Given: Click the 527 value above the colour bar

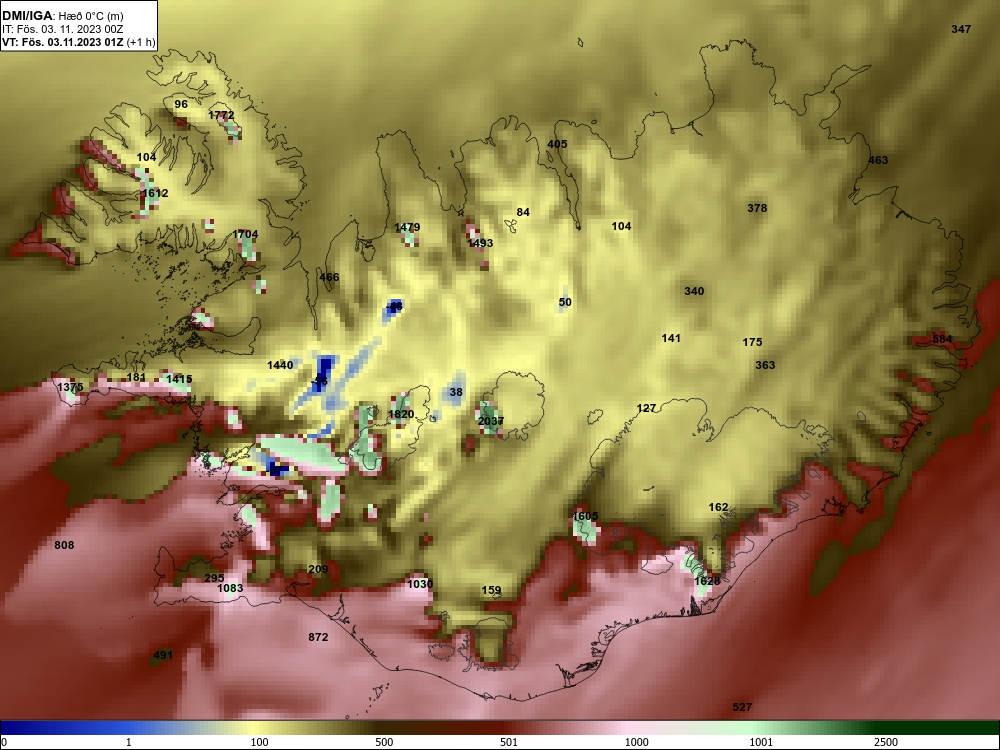Looking at the screenshot, I should point(742,707).
